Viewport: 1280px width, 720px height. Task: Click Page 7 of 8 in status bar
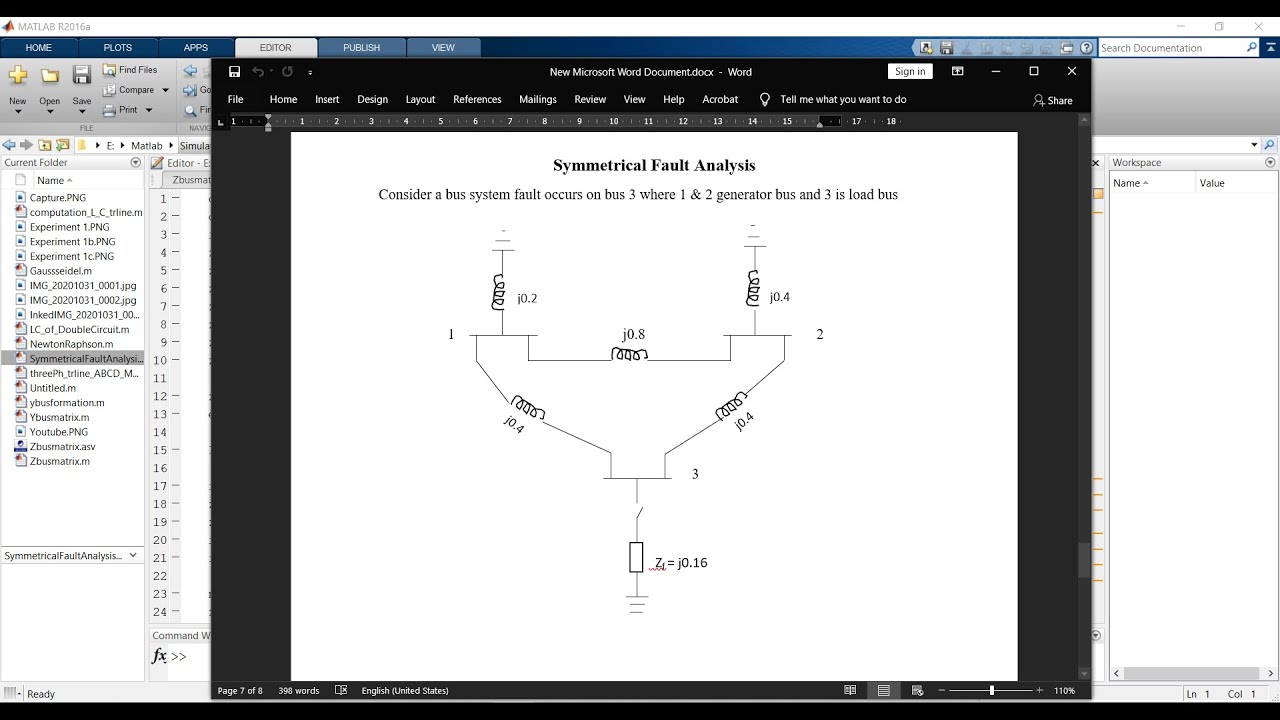point(240,691)
